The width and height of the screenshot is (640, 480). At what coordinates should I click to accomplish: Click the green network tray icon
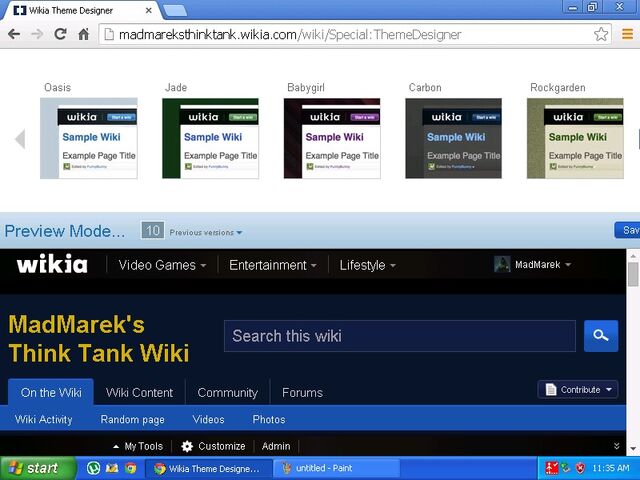point(566,468)
